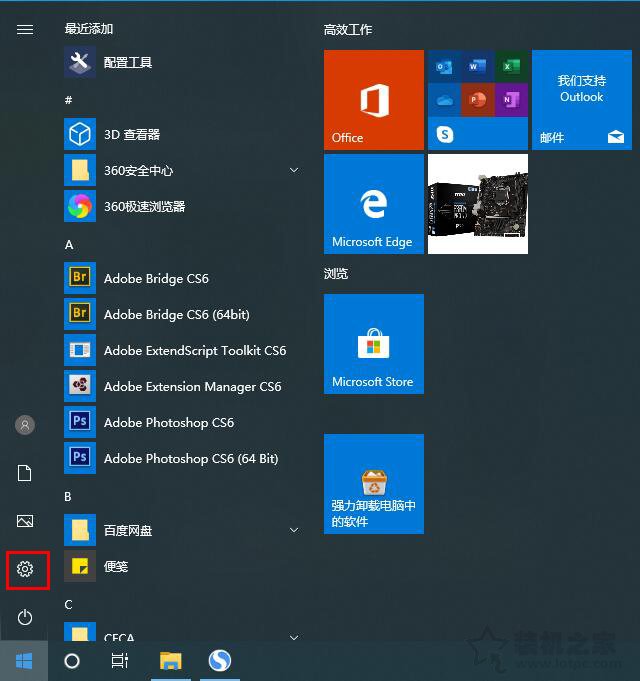Open Adobe Bridge CS6

click(x=156, y=278)
